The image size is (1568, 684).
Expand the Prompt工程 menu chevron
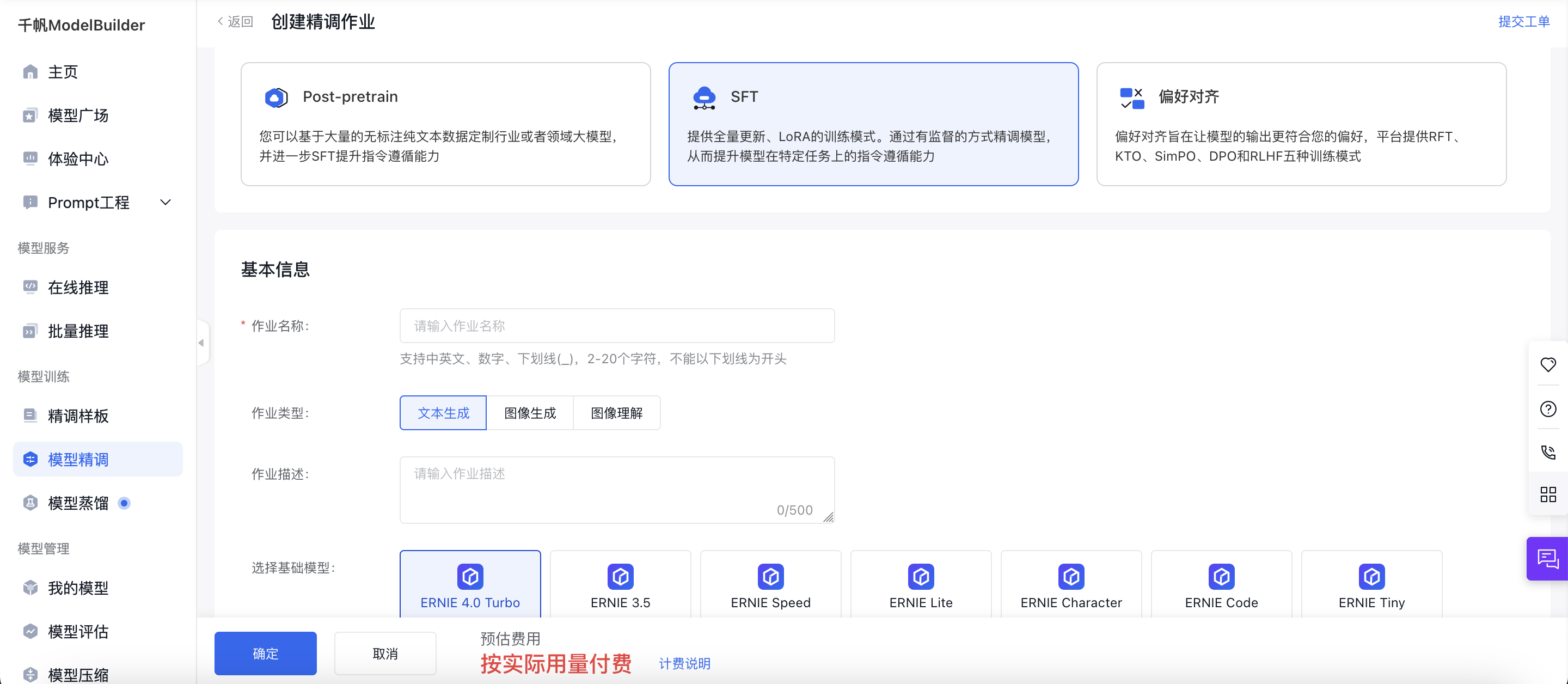coord(166,202)
